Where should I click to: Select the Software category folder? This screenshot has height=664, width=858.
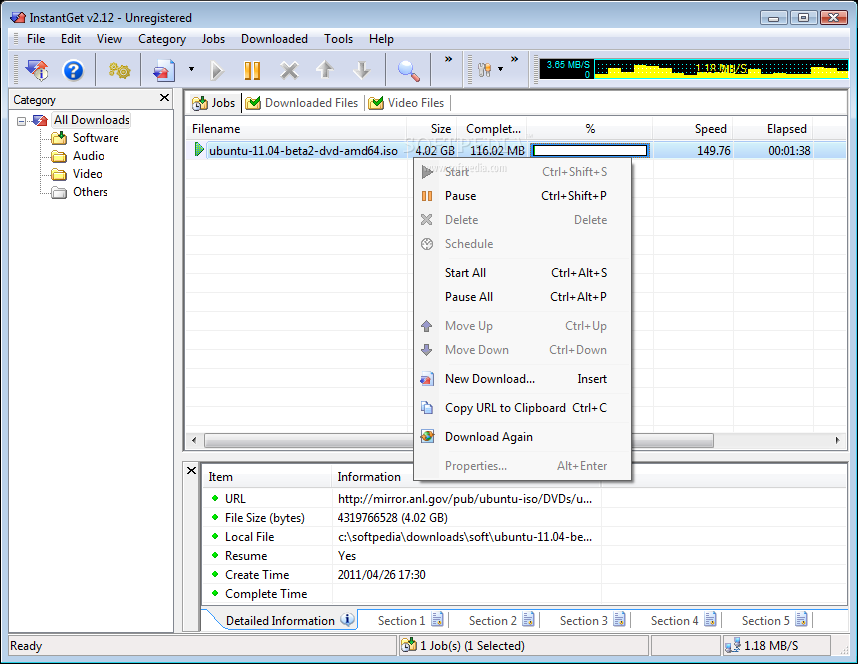click(95, 138)
